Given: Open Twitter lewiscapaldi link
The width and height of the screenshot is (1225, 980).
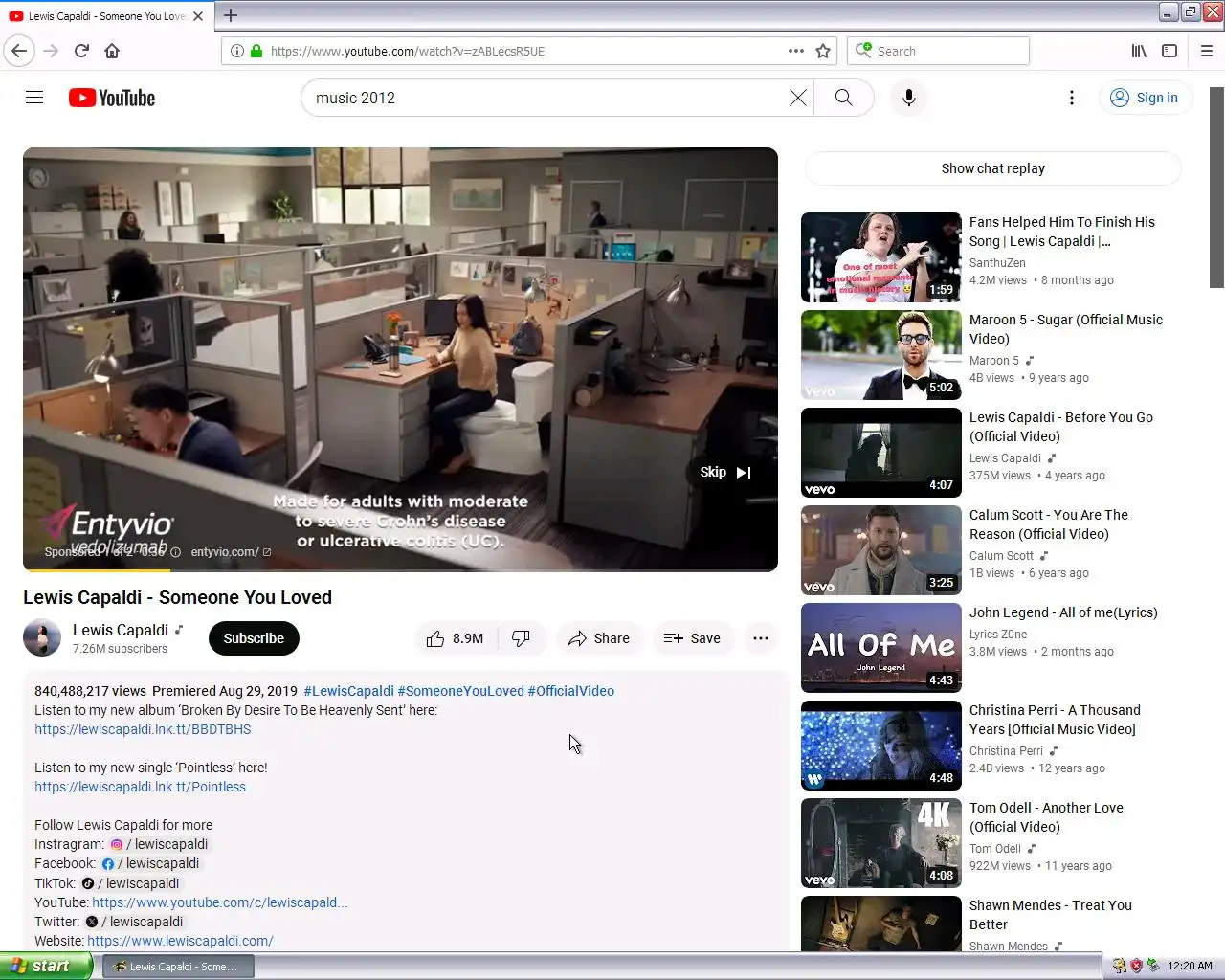Looking at the screenshot, I should coord(134,922).
